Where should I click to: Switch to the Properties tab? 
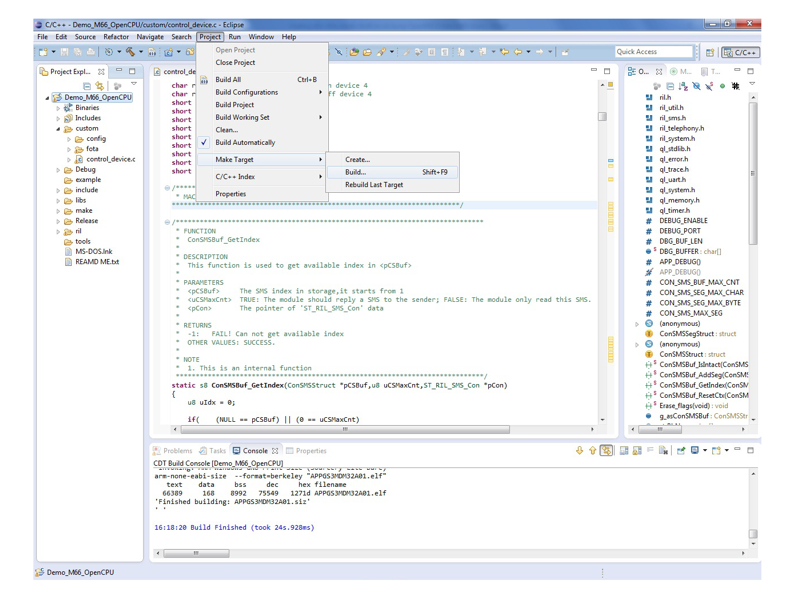click(x=306, y=451)
